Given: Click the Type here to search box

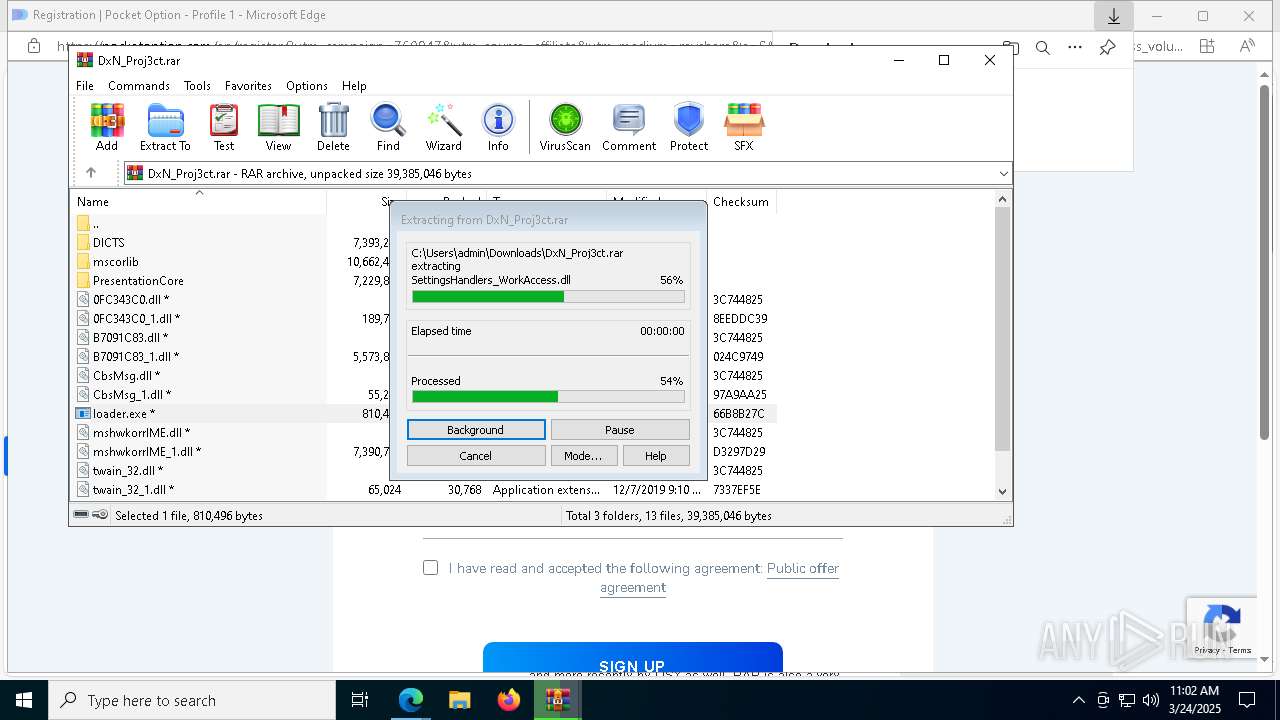Looking at the screenshot, I should [x=192, y=700].
